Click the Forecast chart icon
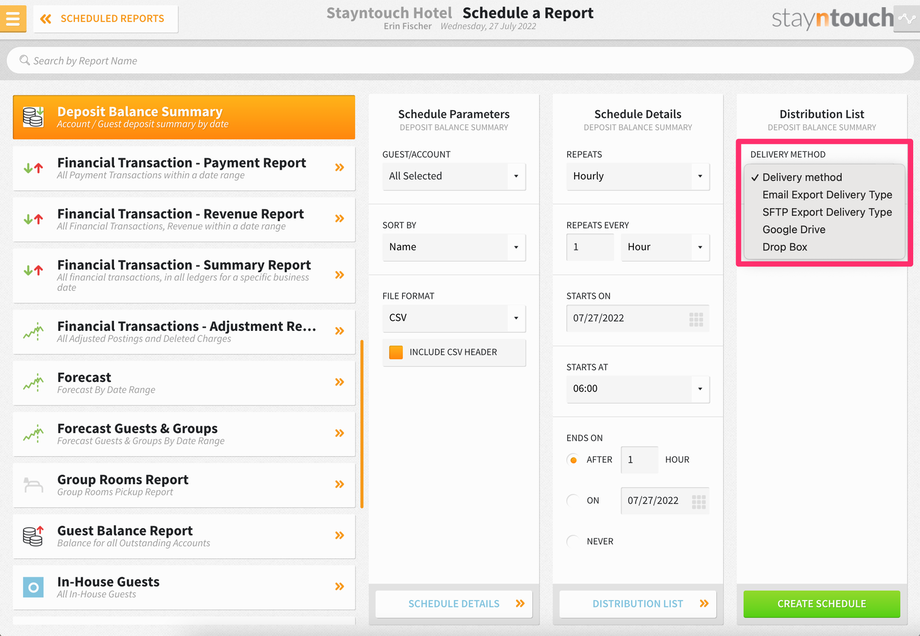920x636 pixels. [x=33, y=383]
